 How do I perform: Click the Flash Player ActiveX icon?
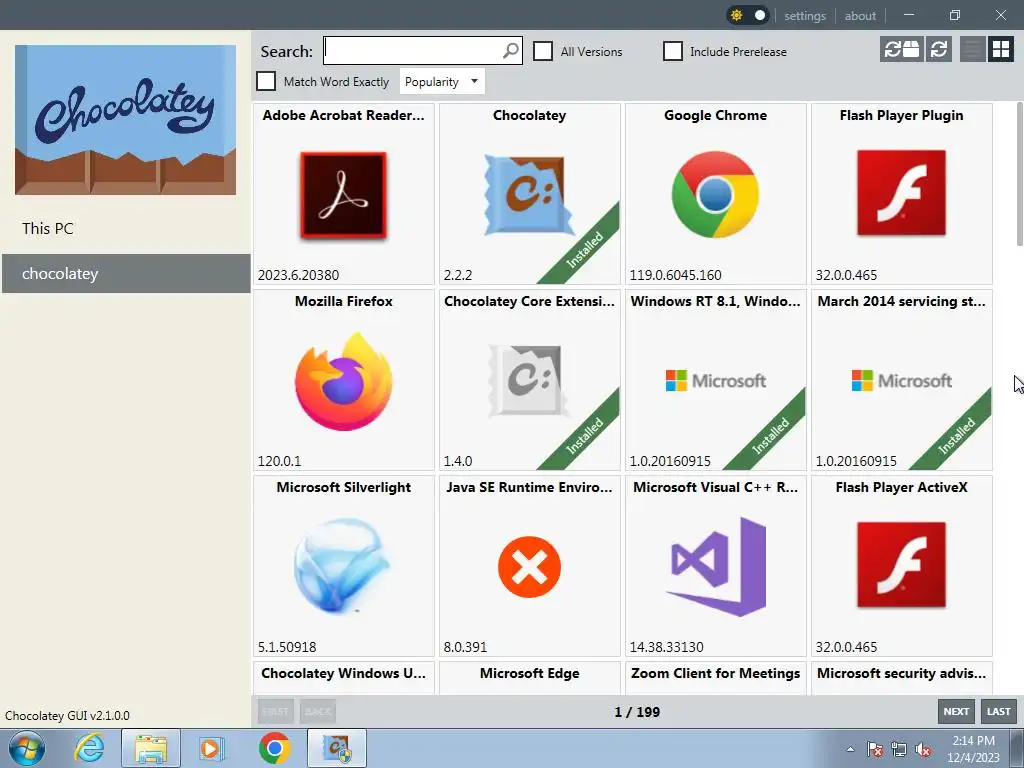pos(901,566)
